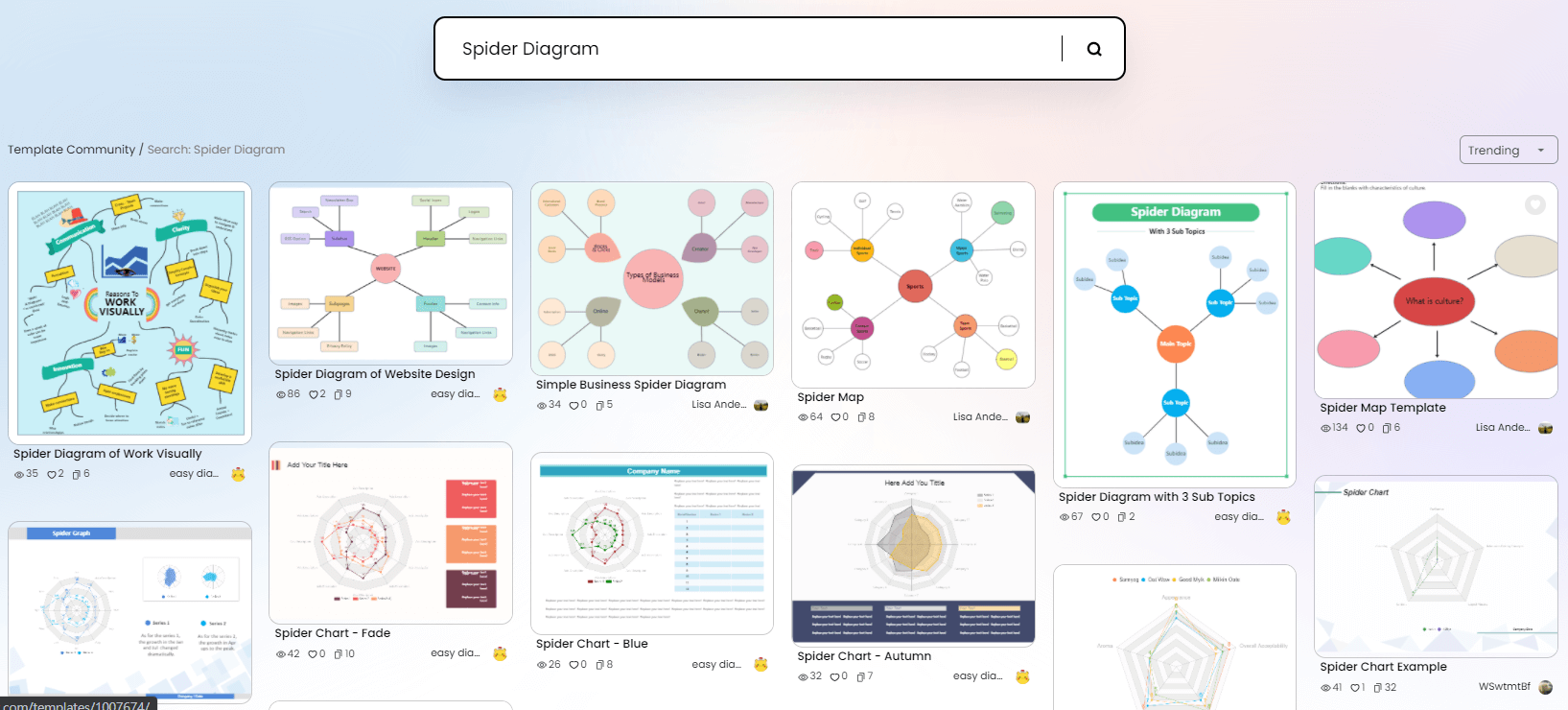This screenshot has width=1568, height=710.
Task: Click easy dia author on Spider Chart - Blue
Action: tap(716, 665)
